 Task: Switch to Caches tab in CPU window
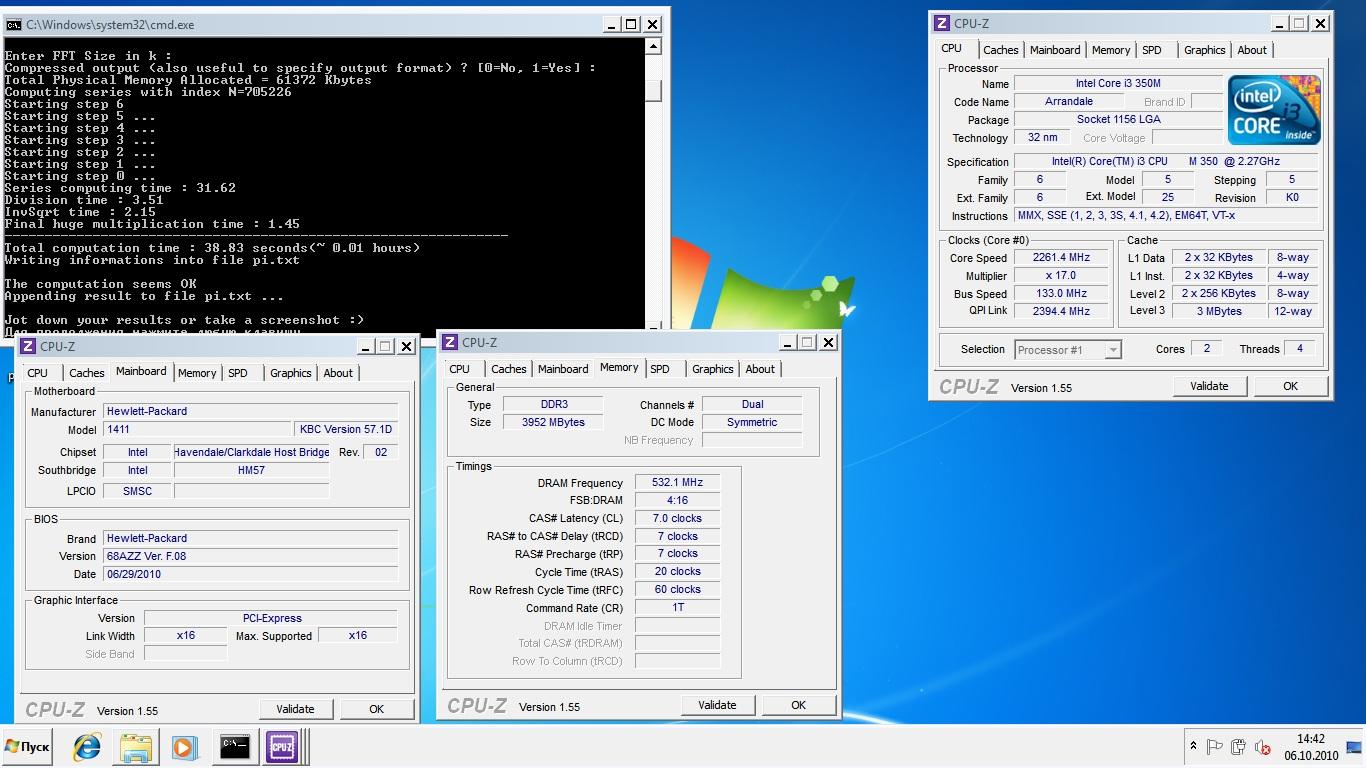(1000, 50)
